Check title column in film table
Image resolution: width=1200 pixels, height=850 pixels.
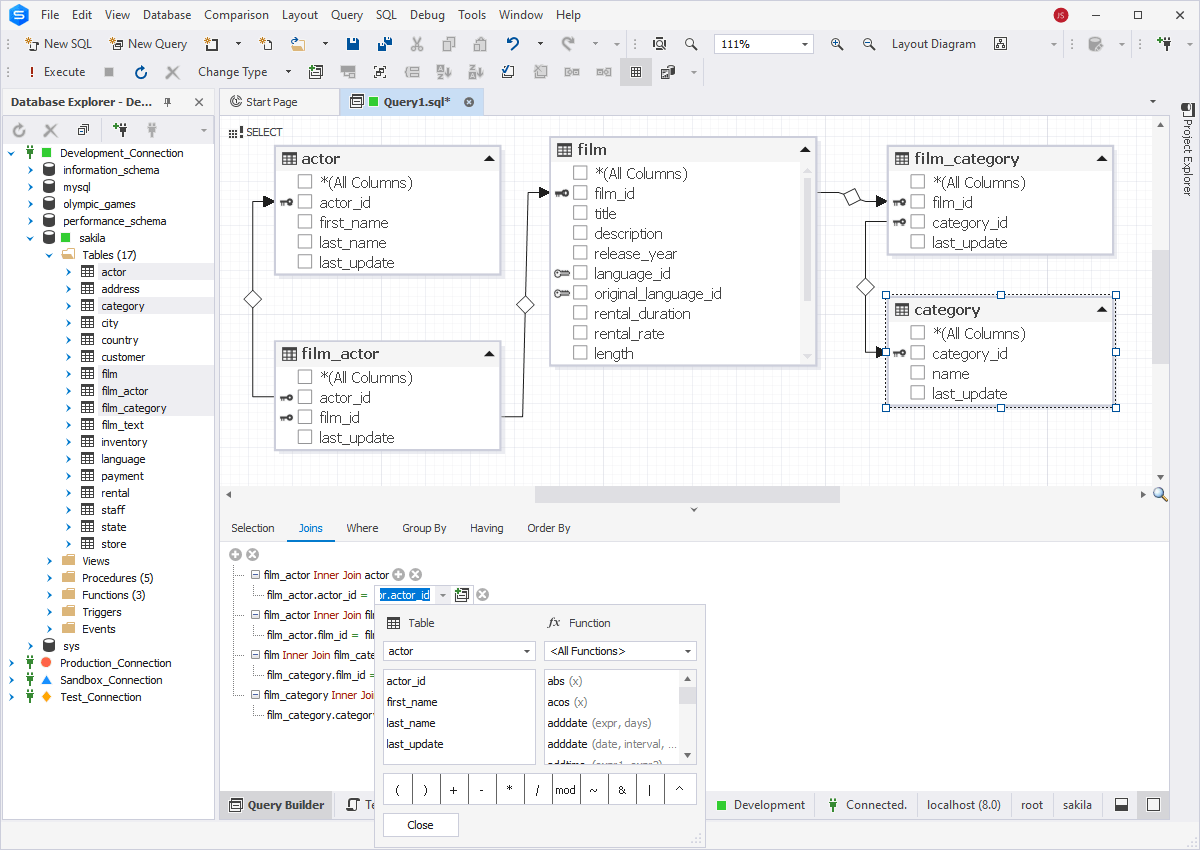point(580,213)
